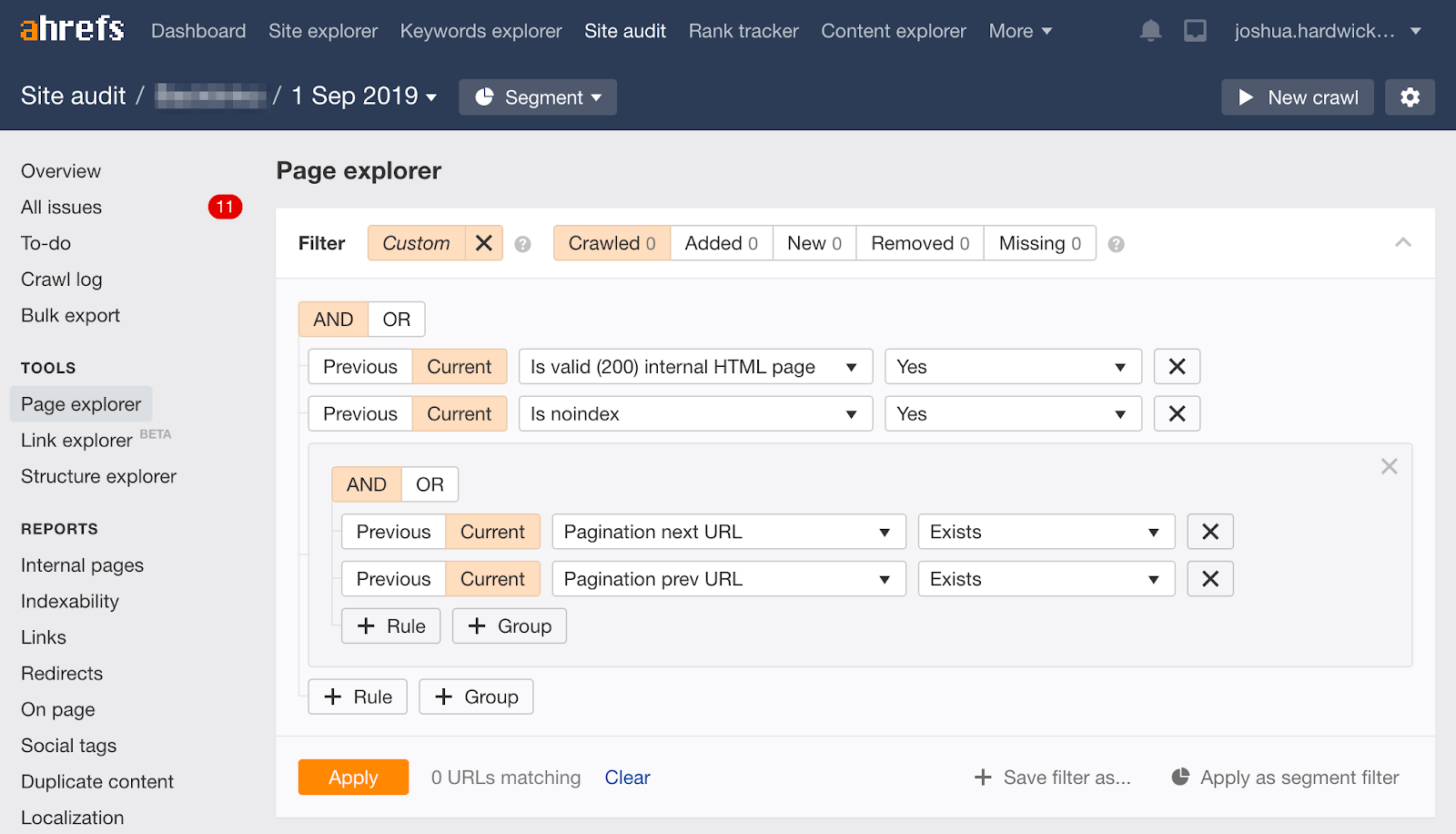1456x834 pixels.
Task: Set the first rule to Previous
Action: 359,366
